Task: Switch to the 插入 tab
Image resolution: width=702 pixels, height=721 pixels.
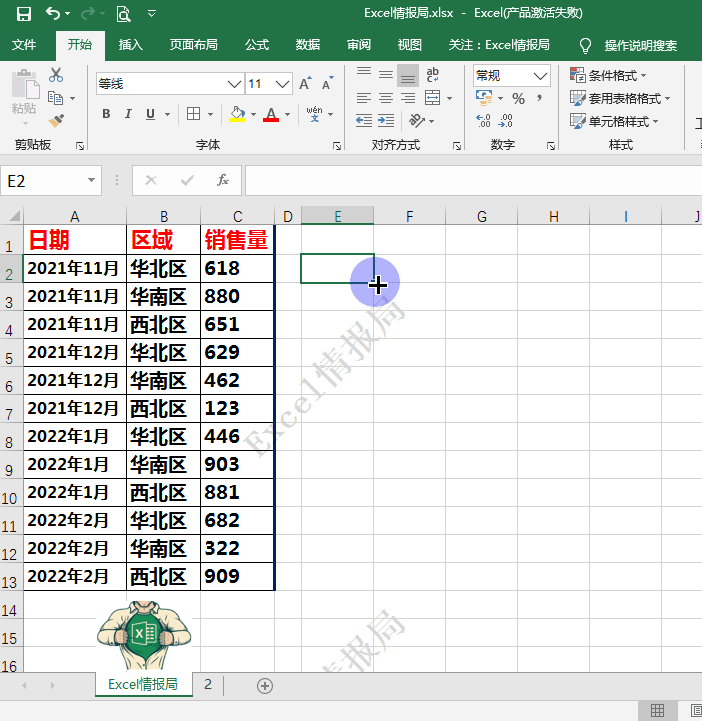Action: [x=131, y=45]
